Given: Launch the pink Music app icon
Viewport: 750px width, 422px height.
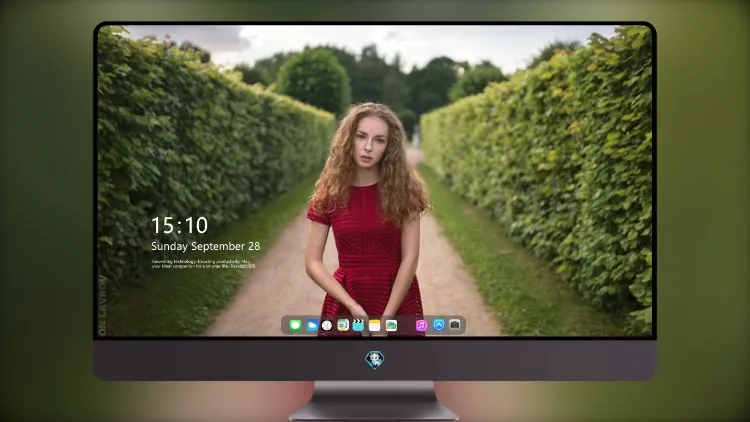Looking at the screenshot, I should (x=421, y=325).
